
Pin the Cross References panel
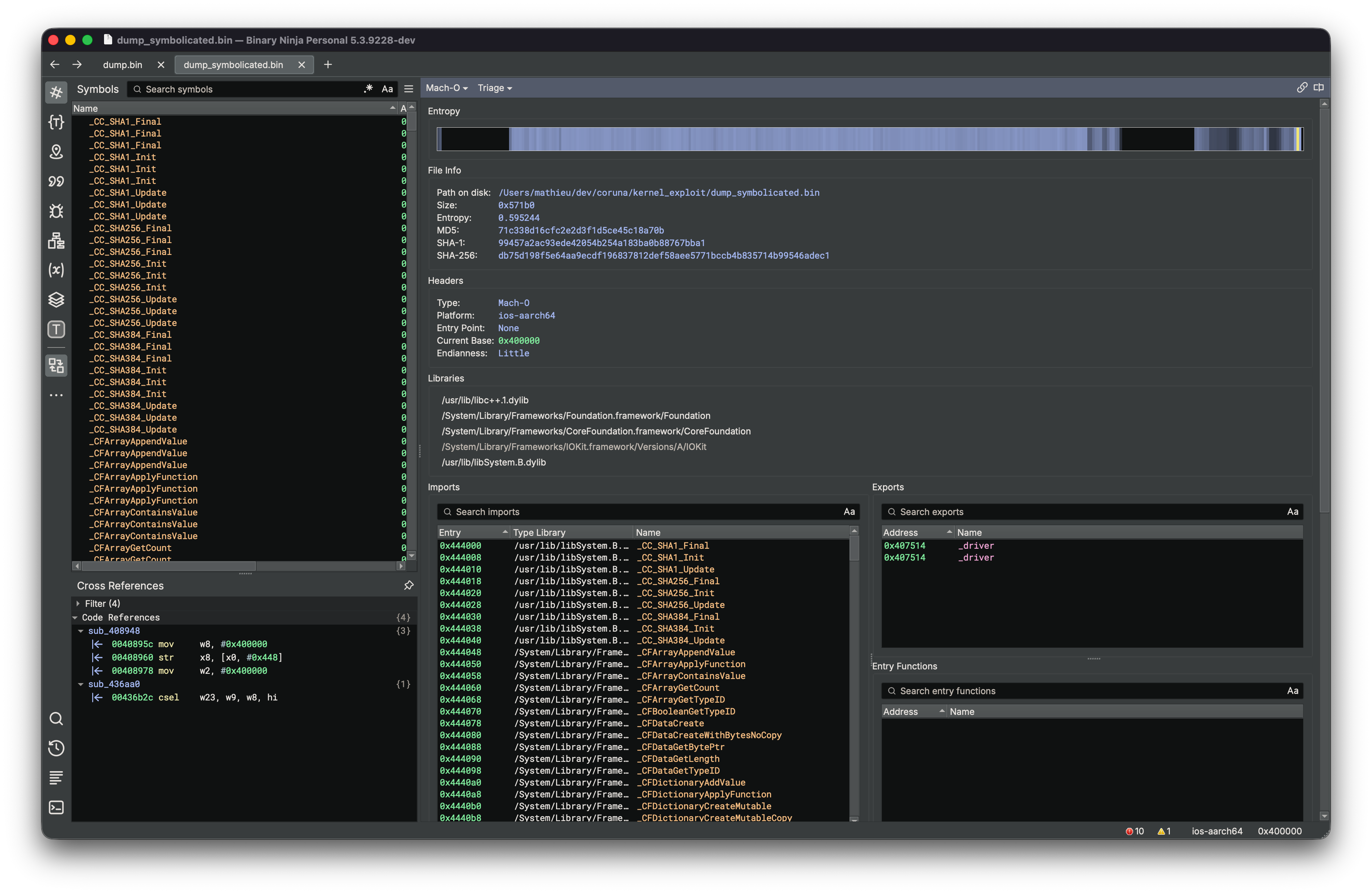point(409,585)
